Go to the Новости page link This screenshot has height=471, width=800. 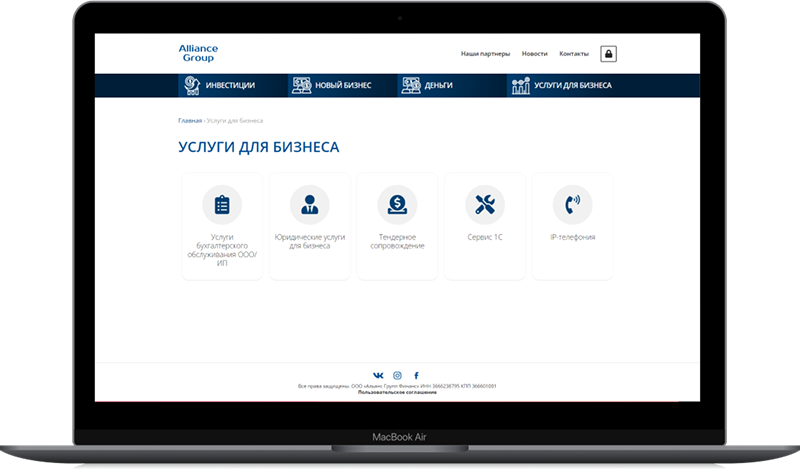pyautogui.click(x=535, y=54)
